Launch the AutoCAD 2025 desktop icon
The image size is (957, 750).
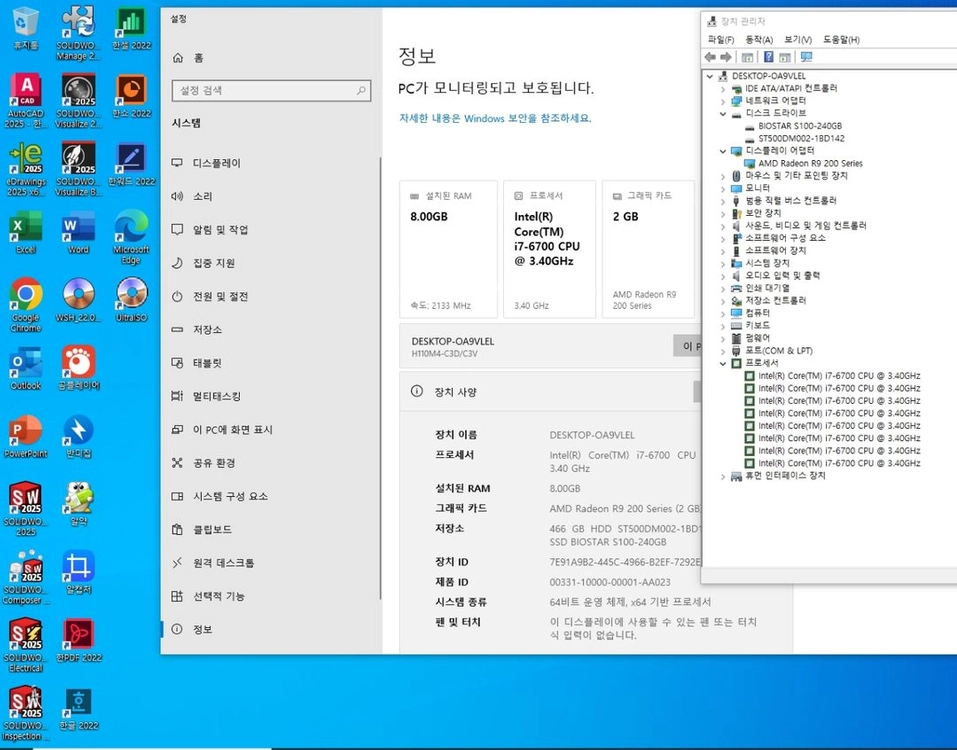[x=26, y=101]
